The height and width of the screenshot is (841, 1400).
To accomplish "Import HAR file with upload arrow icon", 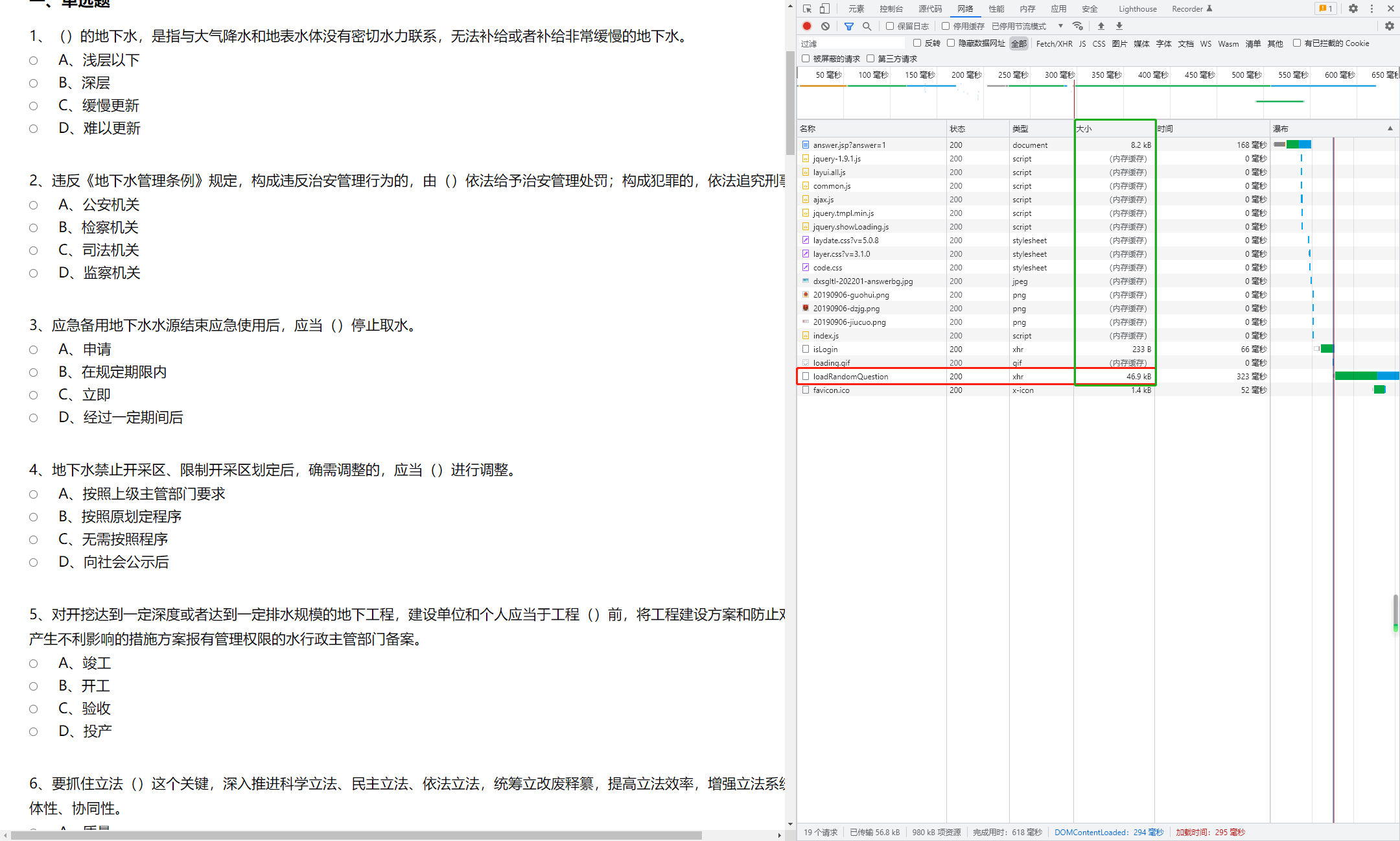I will tap(1101, 26).
